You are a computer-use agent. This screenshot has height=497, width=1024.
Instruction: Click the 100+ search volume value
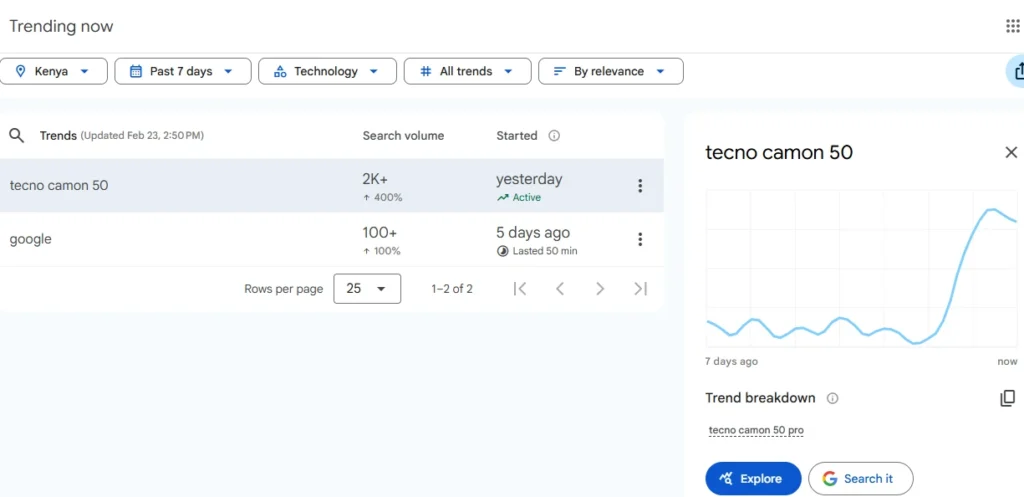click(x=379, y=232)
